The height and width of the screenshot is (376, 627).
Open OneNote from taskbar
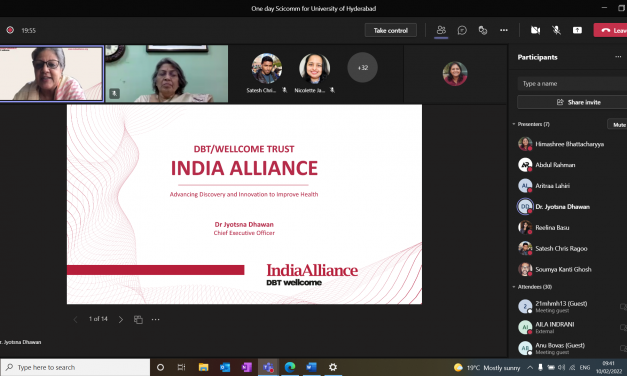pyautogui.click(x=246, y=367)
